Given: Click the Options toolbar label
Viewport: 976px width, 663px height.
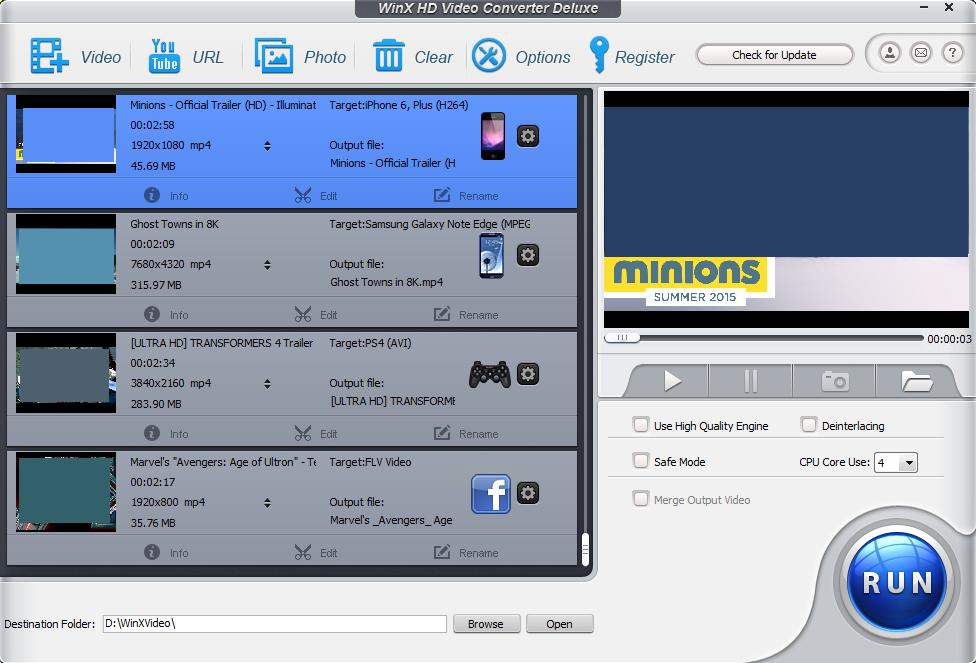Looking at the screenshot, I should click(x=543, y=57).
